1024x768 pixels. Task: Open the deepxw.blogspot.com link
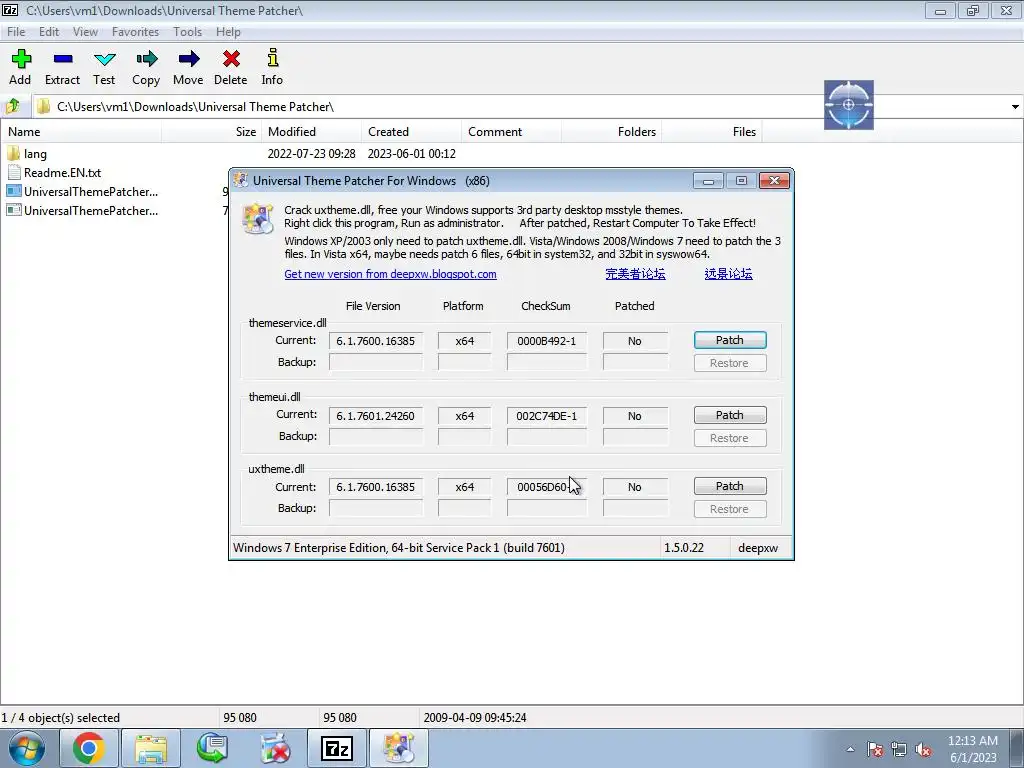(x=391, y=274)
